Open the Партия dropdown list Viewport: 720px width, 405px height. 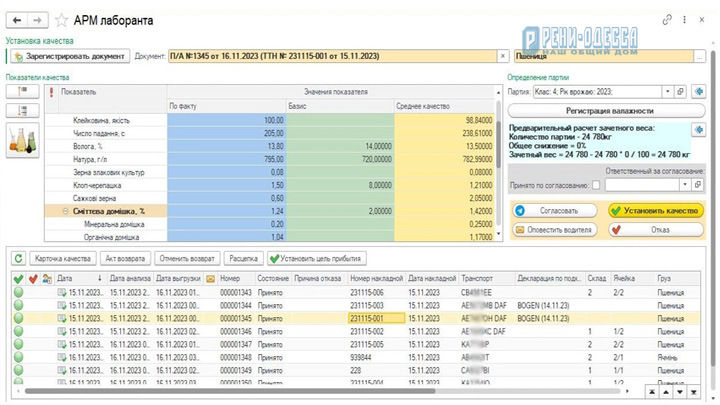pos(668,92)
